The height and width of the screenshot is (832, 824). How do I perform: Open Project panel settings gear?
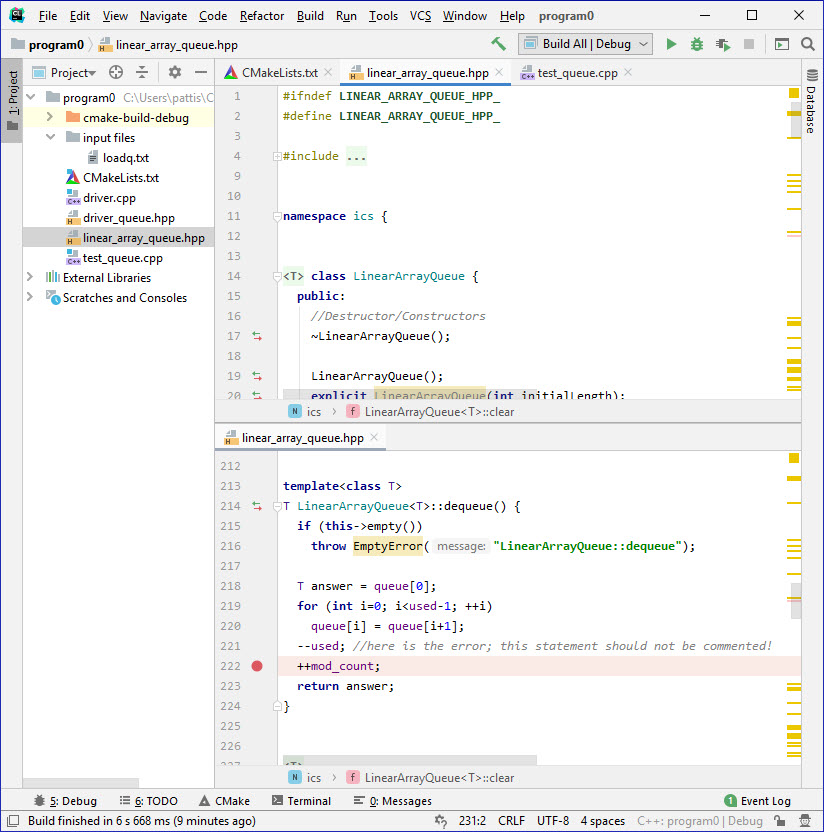click(x=175, y=72)
